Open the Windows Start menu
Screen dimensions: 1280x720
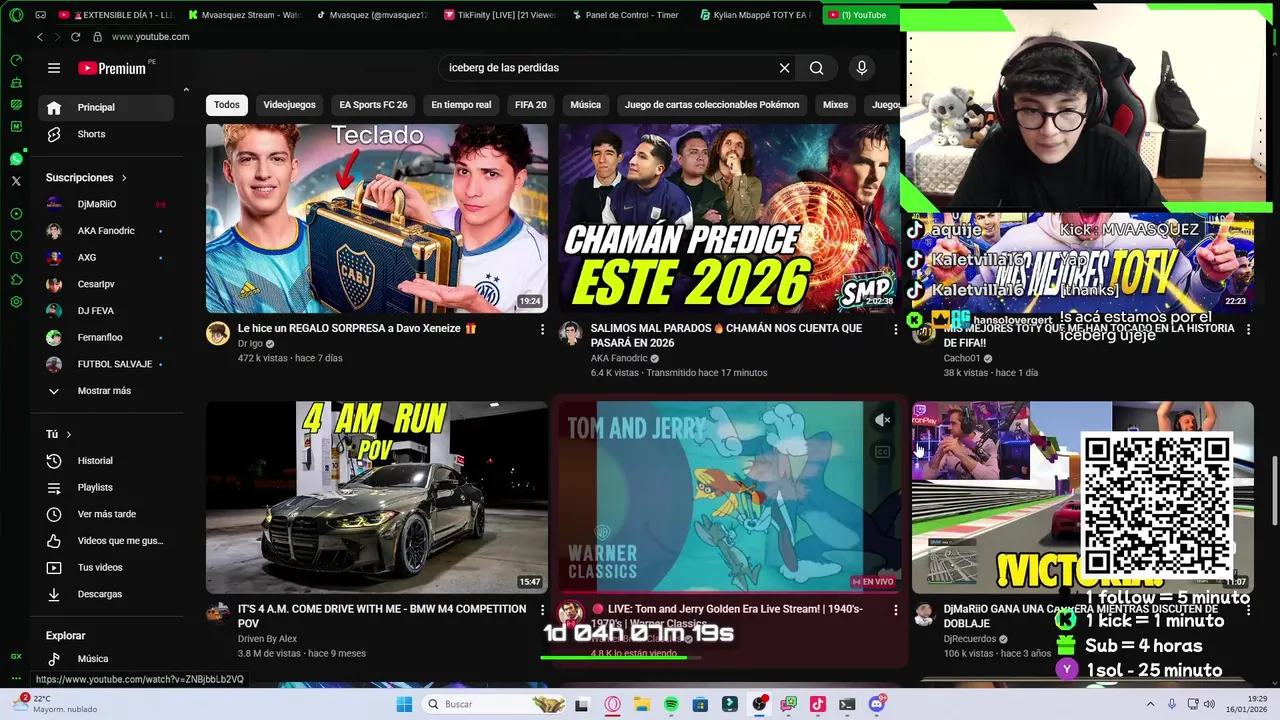pos(404,704)
